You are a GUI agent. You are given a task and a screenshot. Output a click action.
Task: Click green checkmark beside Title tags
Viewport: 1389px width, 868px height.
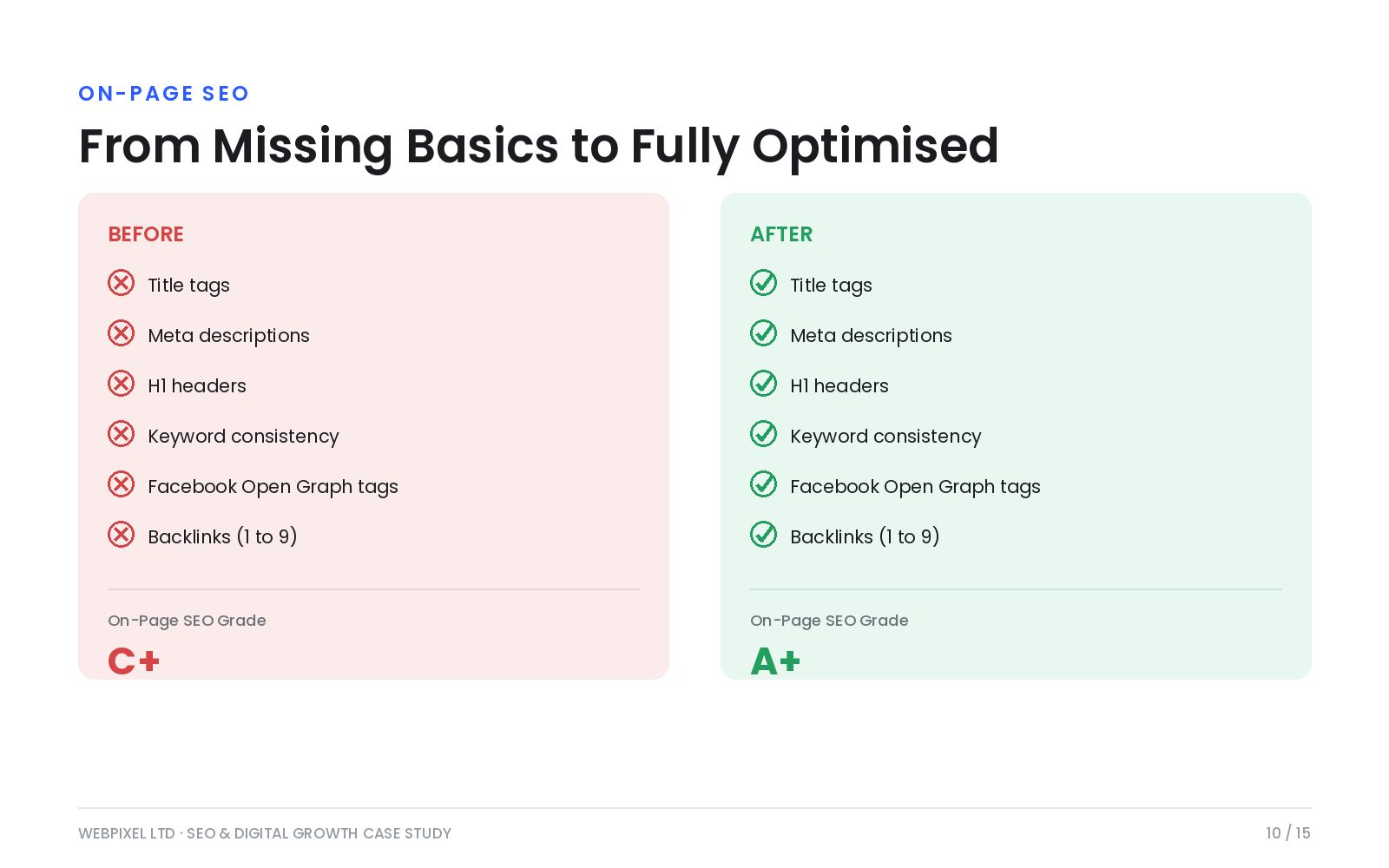pyautogui.click(x=763, y=283)
